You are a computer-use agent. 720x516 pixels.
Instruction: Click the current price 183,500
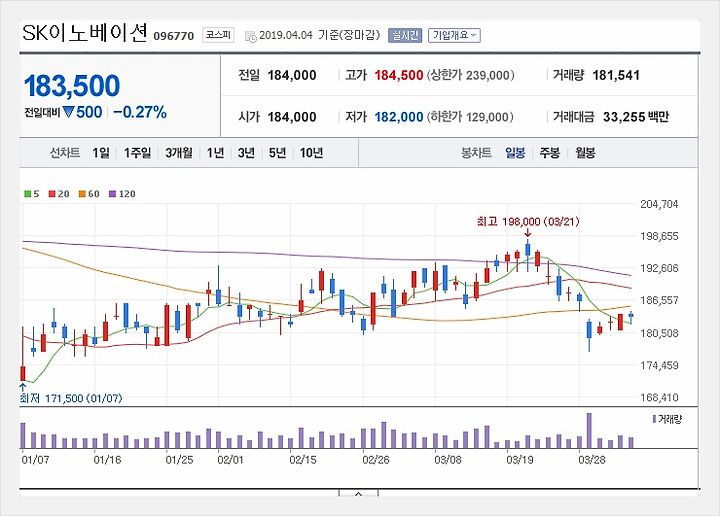pos(72,85)
